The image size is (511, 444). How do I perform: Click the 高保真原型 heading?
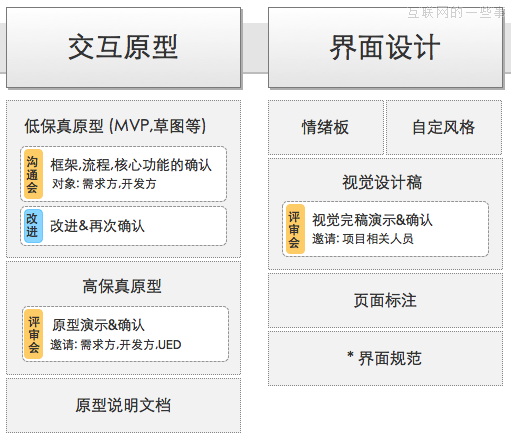click(x=122, y=286)
